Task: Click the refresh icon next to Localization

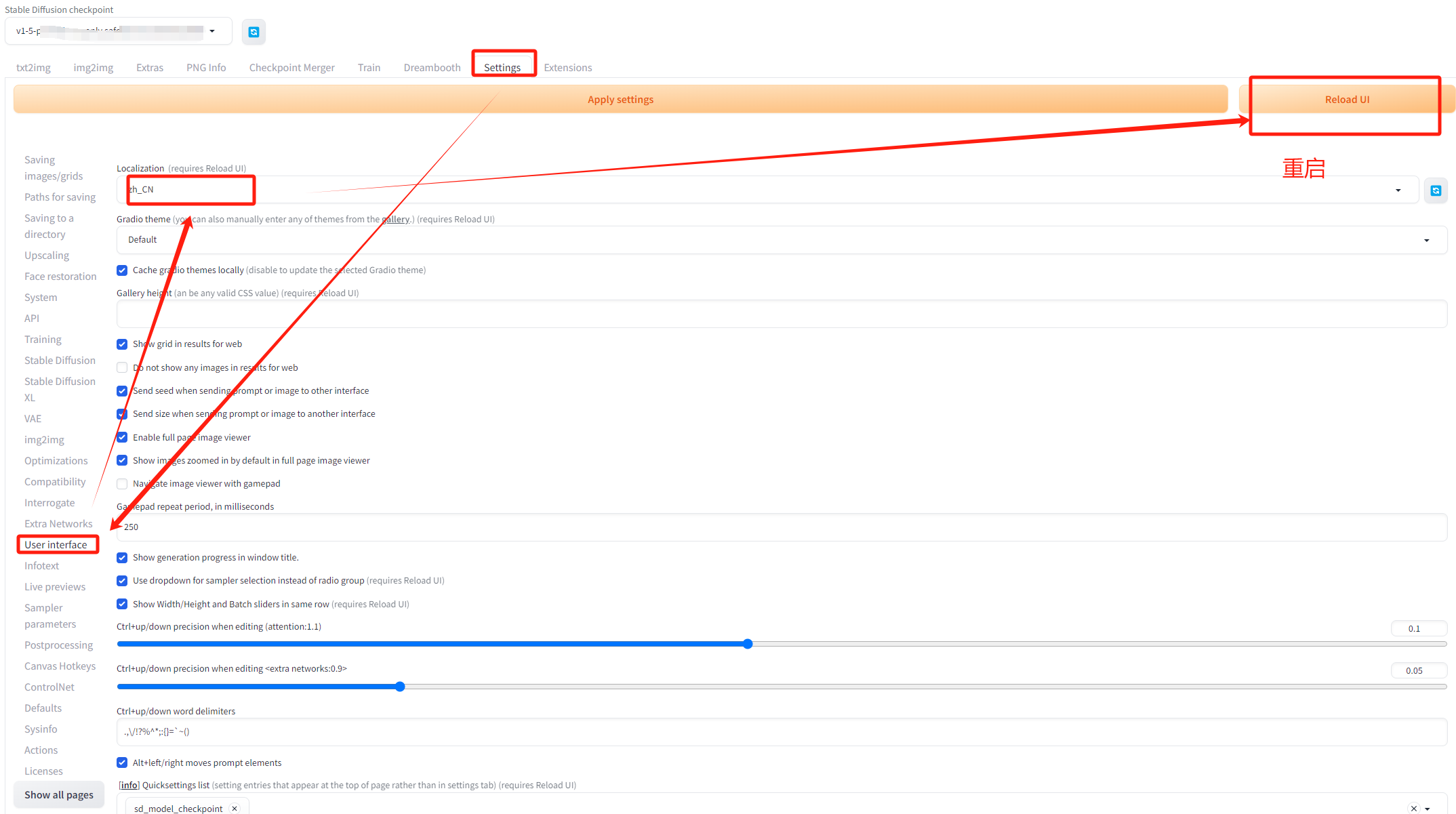Action: click(1435, 190)
